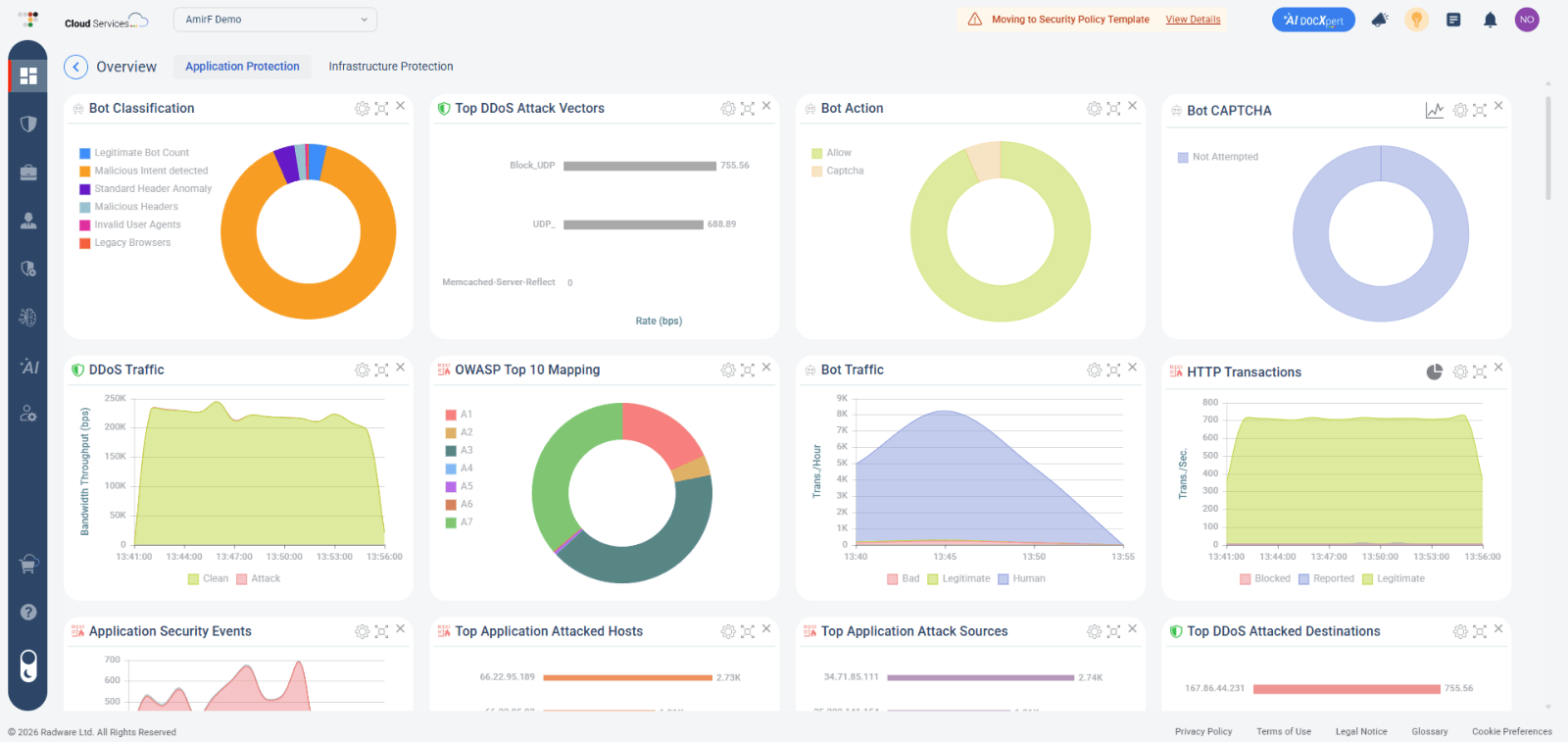Toggle Blocked series in HTTP Transactions legend
This screenshot has width=1568, height=742.
tap(1265, 579)
